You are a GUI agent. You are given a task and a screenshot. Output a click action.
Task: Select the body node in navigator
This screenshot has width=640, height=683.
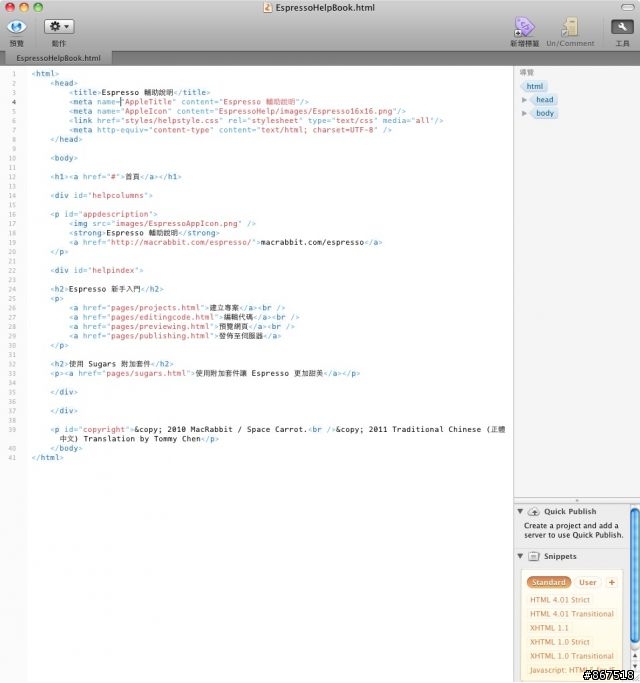coord(545,113)
